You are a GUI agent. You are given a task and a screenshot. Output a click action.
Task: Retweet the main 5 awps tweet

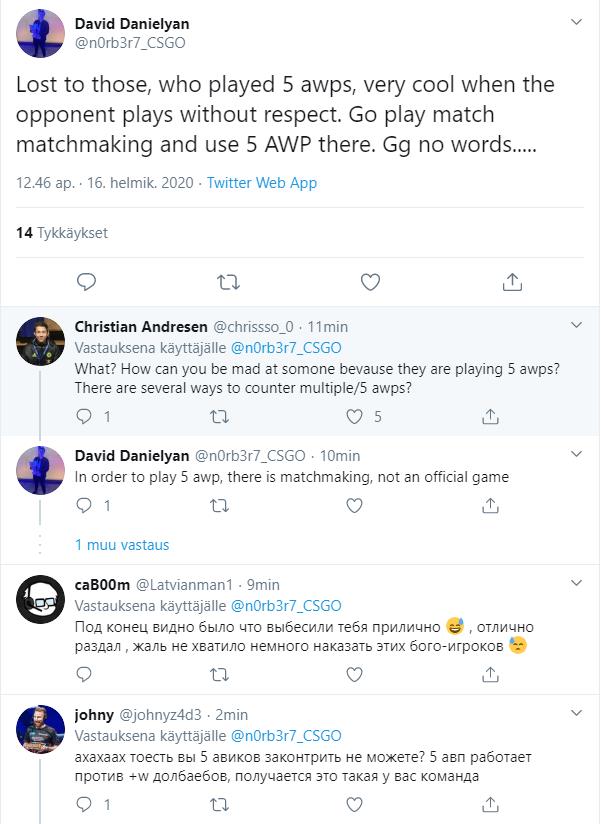pos(229,280)
